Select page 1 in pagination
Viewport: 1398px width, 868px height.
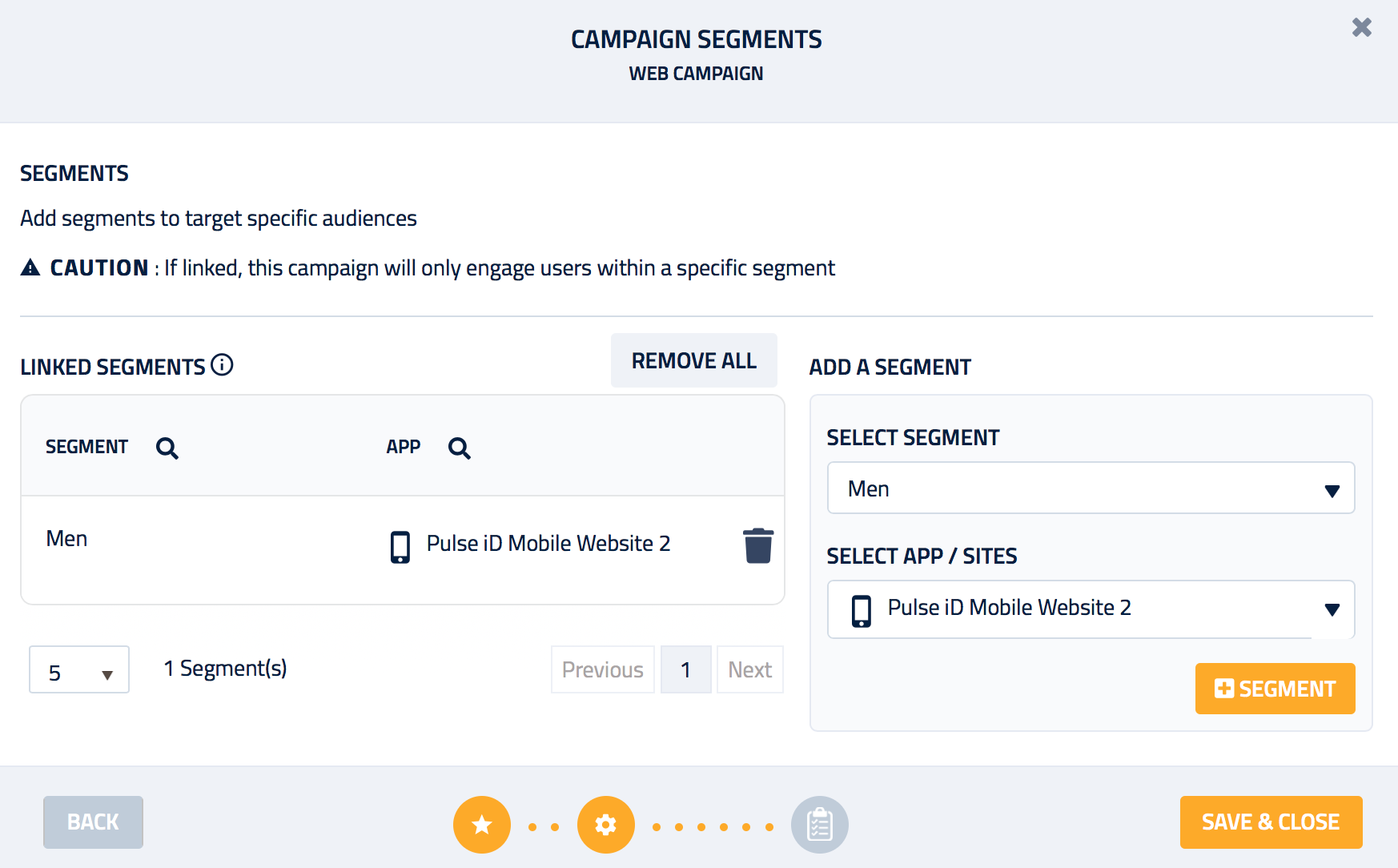[686, 669]
